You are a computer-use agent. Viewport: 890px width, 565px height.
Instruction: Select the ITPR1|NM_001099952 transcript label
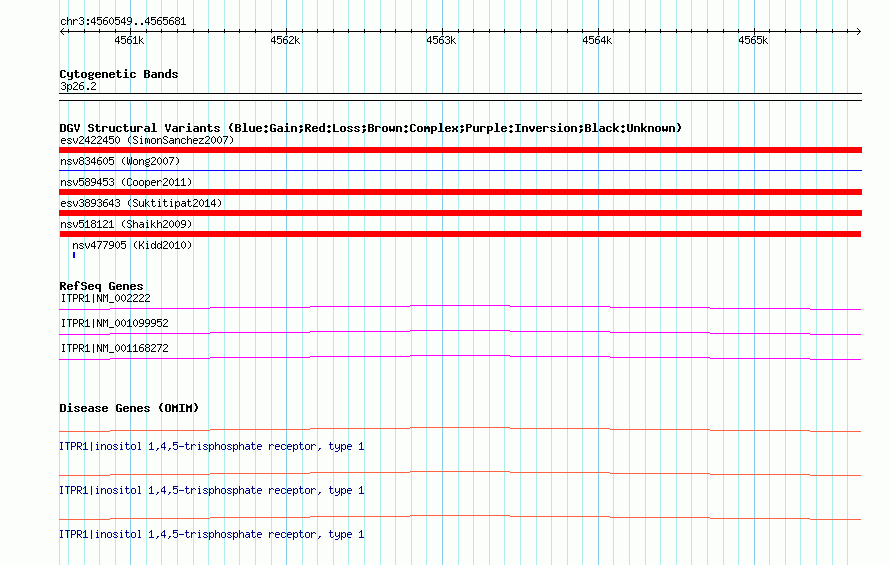[x=115, y=323]
